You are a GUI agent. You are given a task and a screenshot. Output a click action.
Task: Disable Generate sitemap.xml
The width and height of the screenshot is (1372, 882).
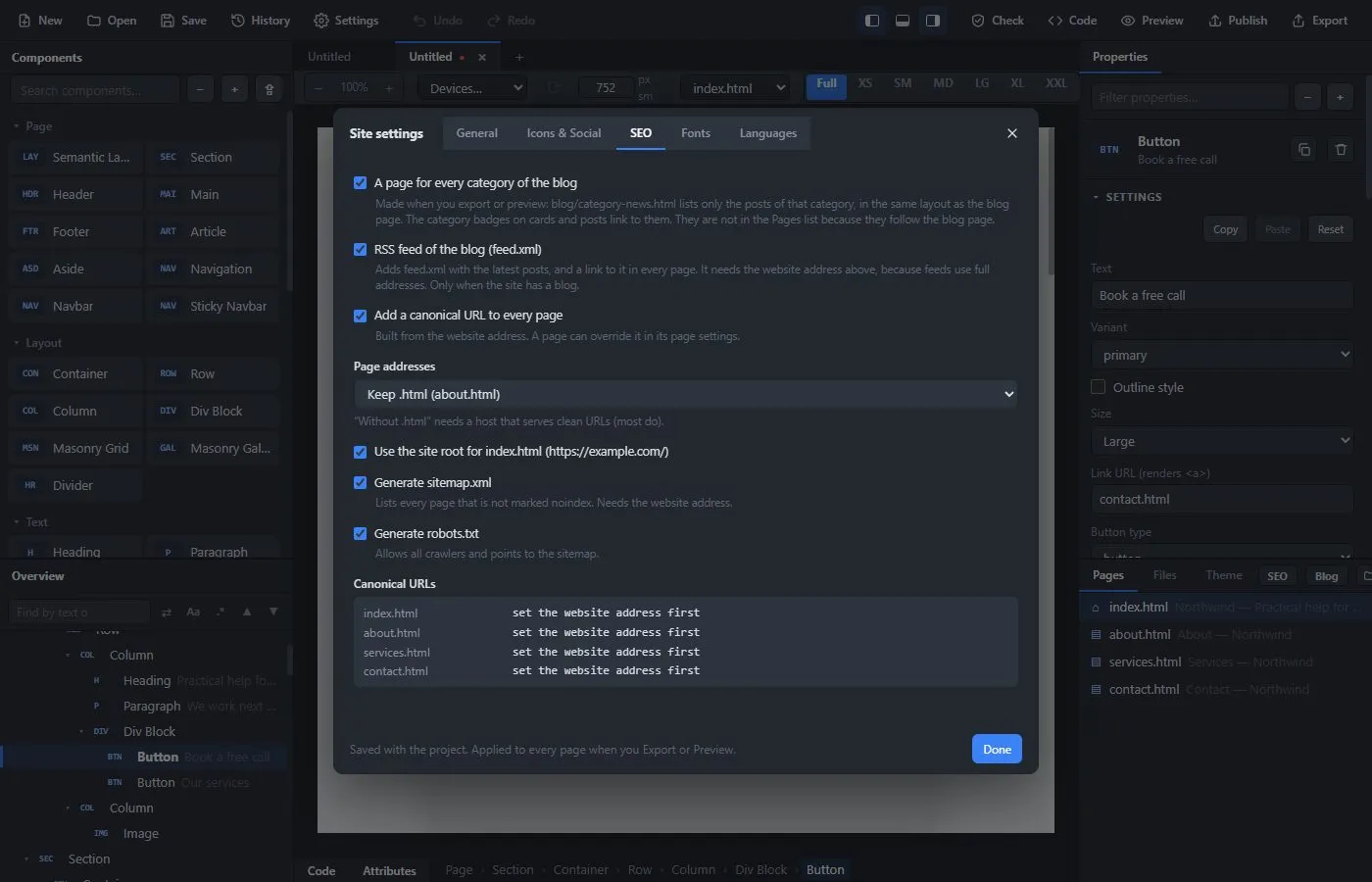tap(361, 483)
